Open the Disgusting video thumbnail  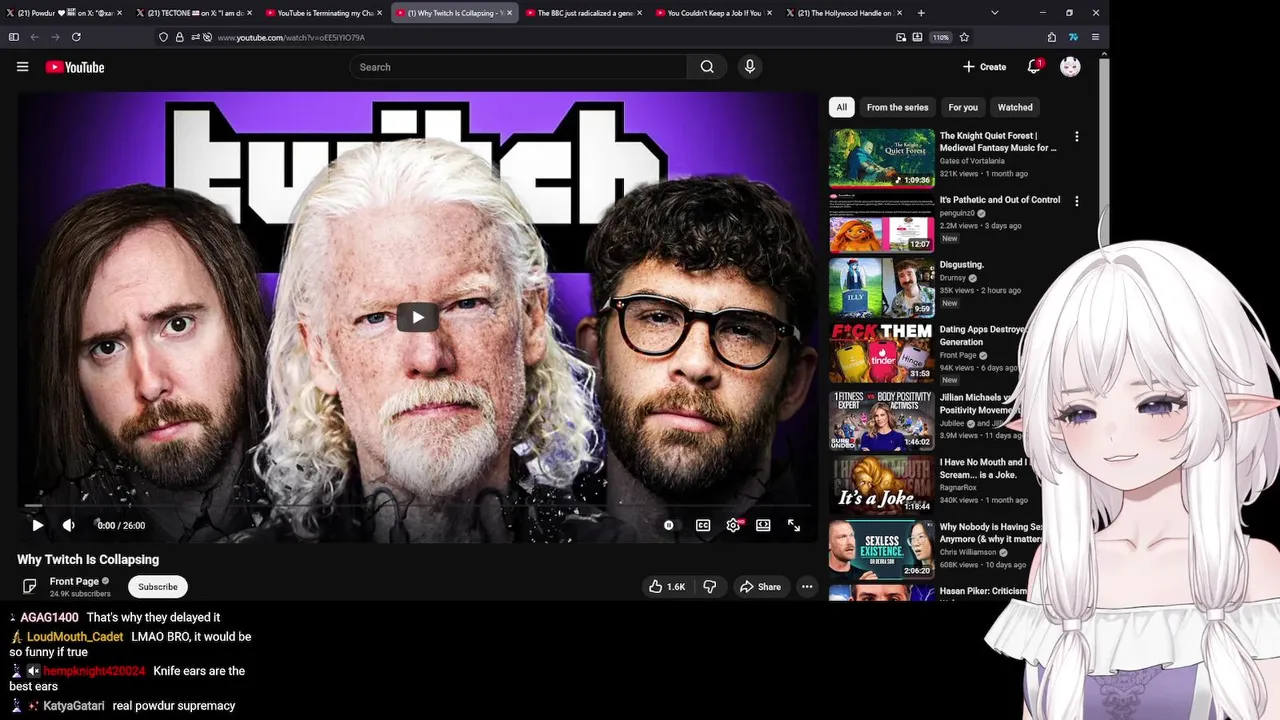pyautogui.click(x=882, y=288)
